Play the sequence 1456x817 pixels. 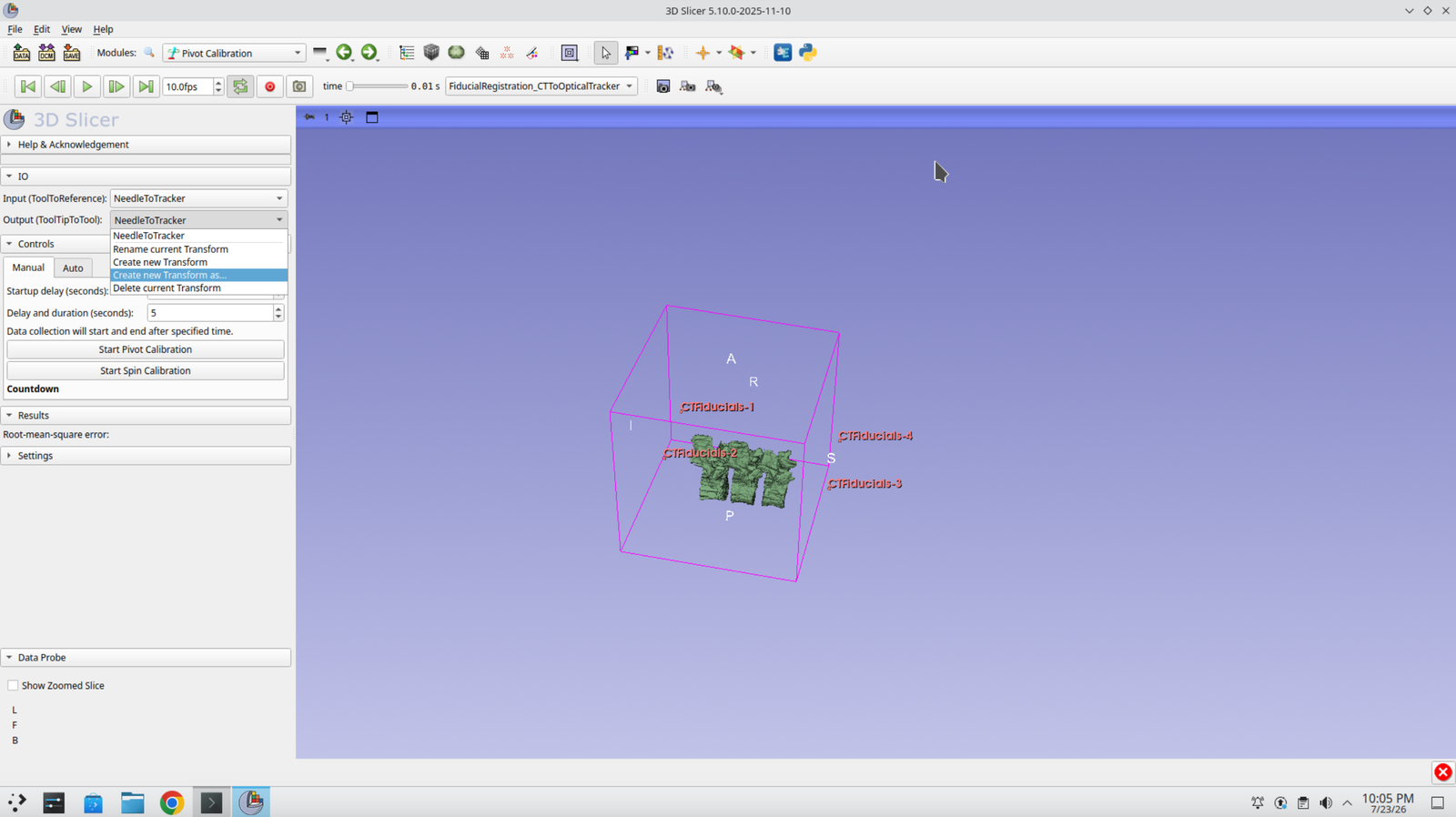(x=86, y=86)
